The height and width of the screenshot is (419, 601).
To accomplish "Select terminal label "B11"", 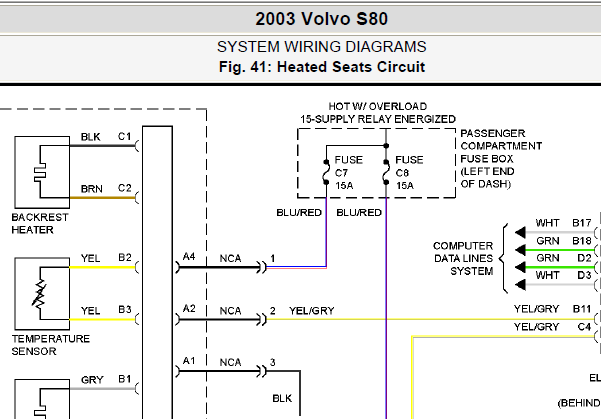I will tap(582, 309).
